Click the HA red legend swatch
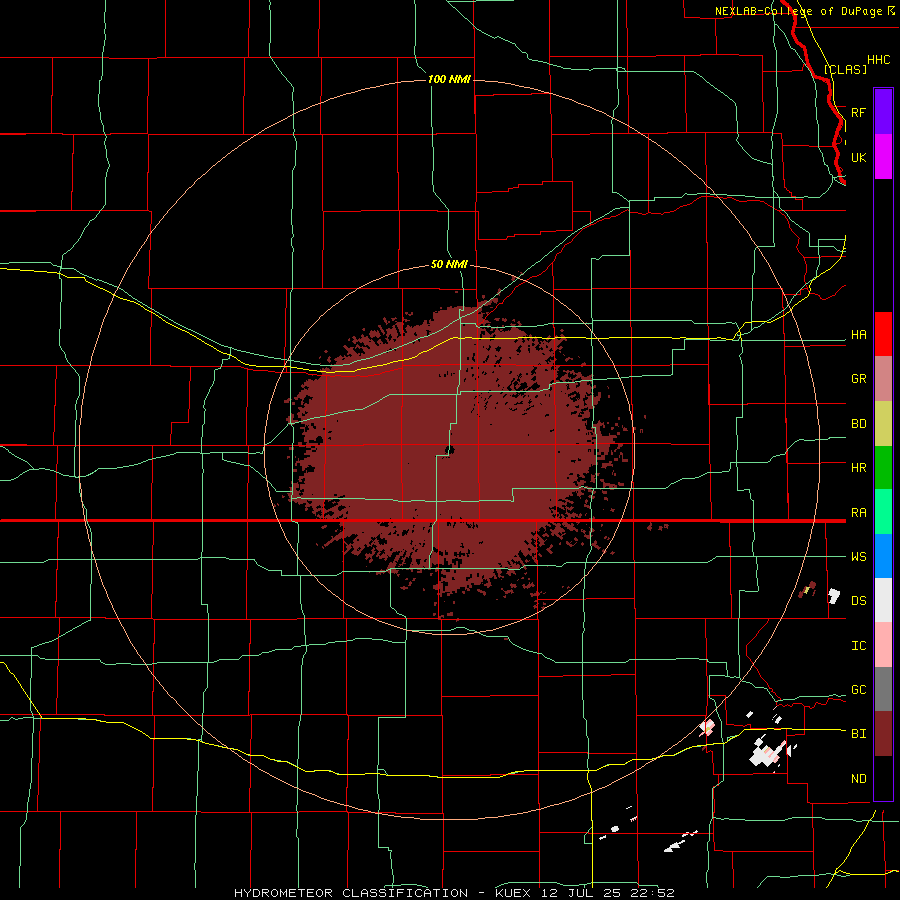 883,334
